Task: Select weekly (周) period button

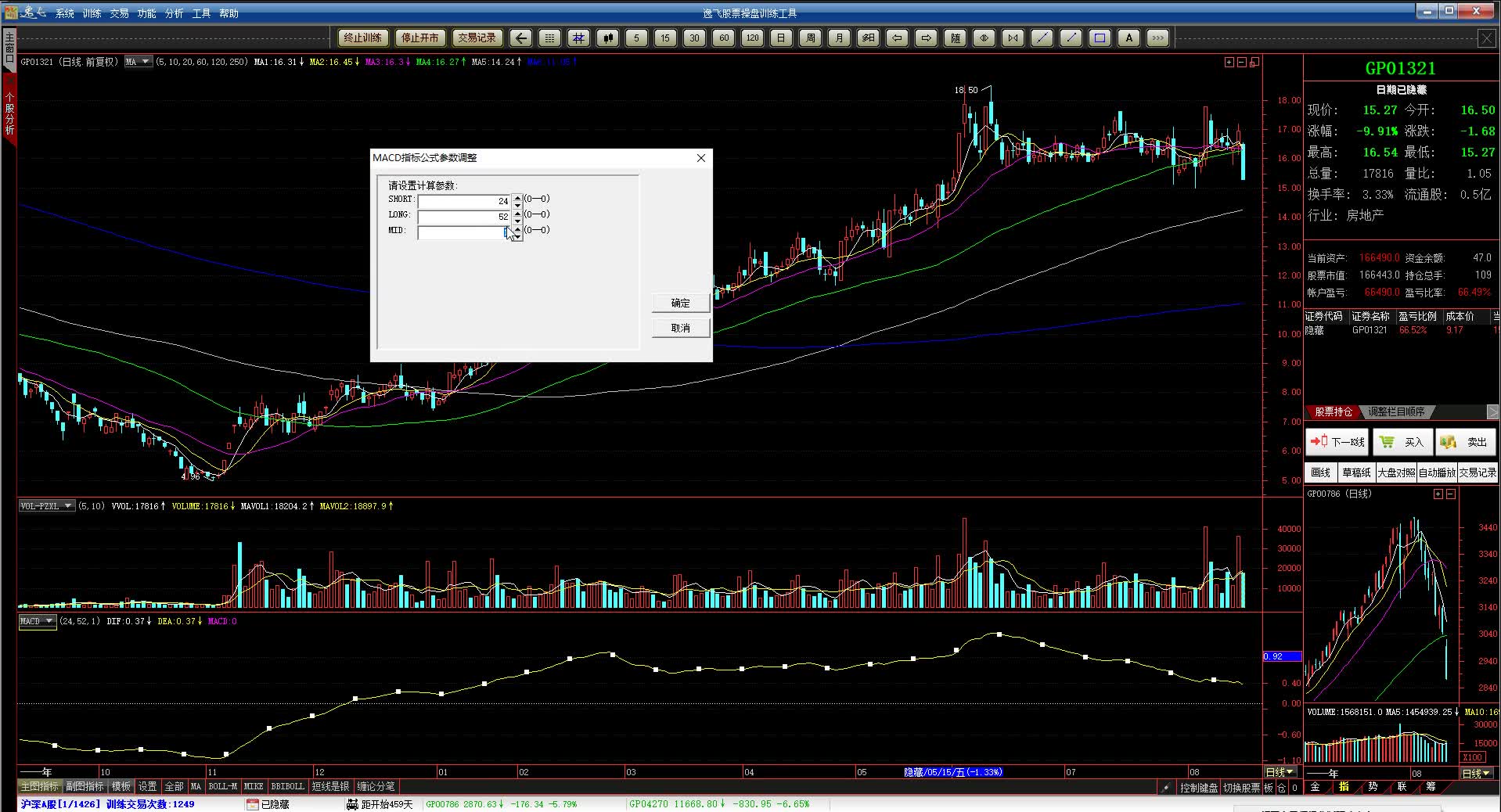Action: pos(810,38)
